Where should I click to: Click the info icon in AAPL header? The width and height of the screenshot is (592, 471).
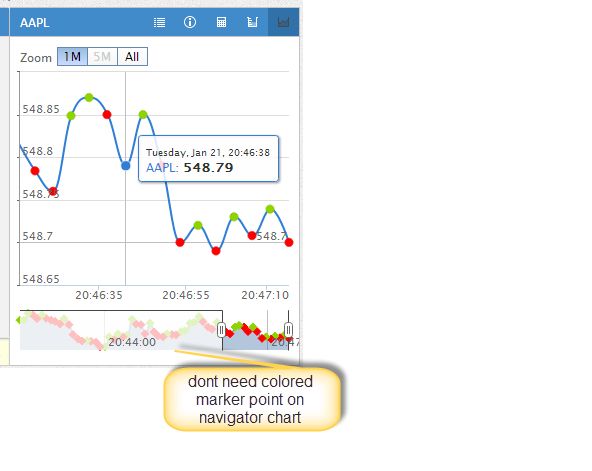tap(190, 22)
